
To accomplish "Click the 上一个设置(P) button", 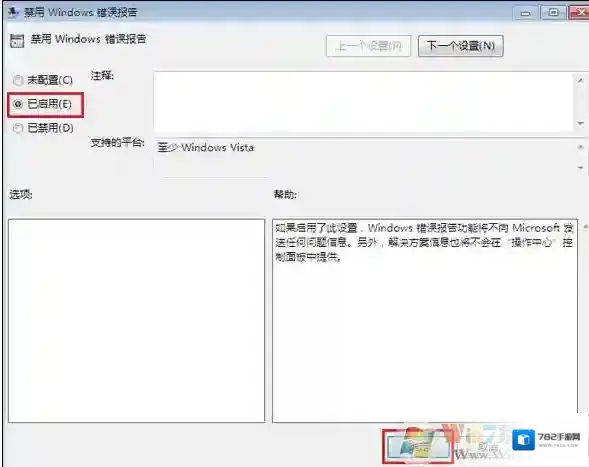I will 369,46.
